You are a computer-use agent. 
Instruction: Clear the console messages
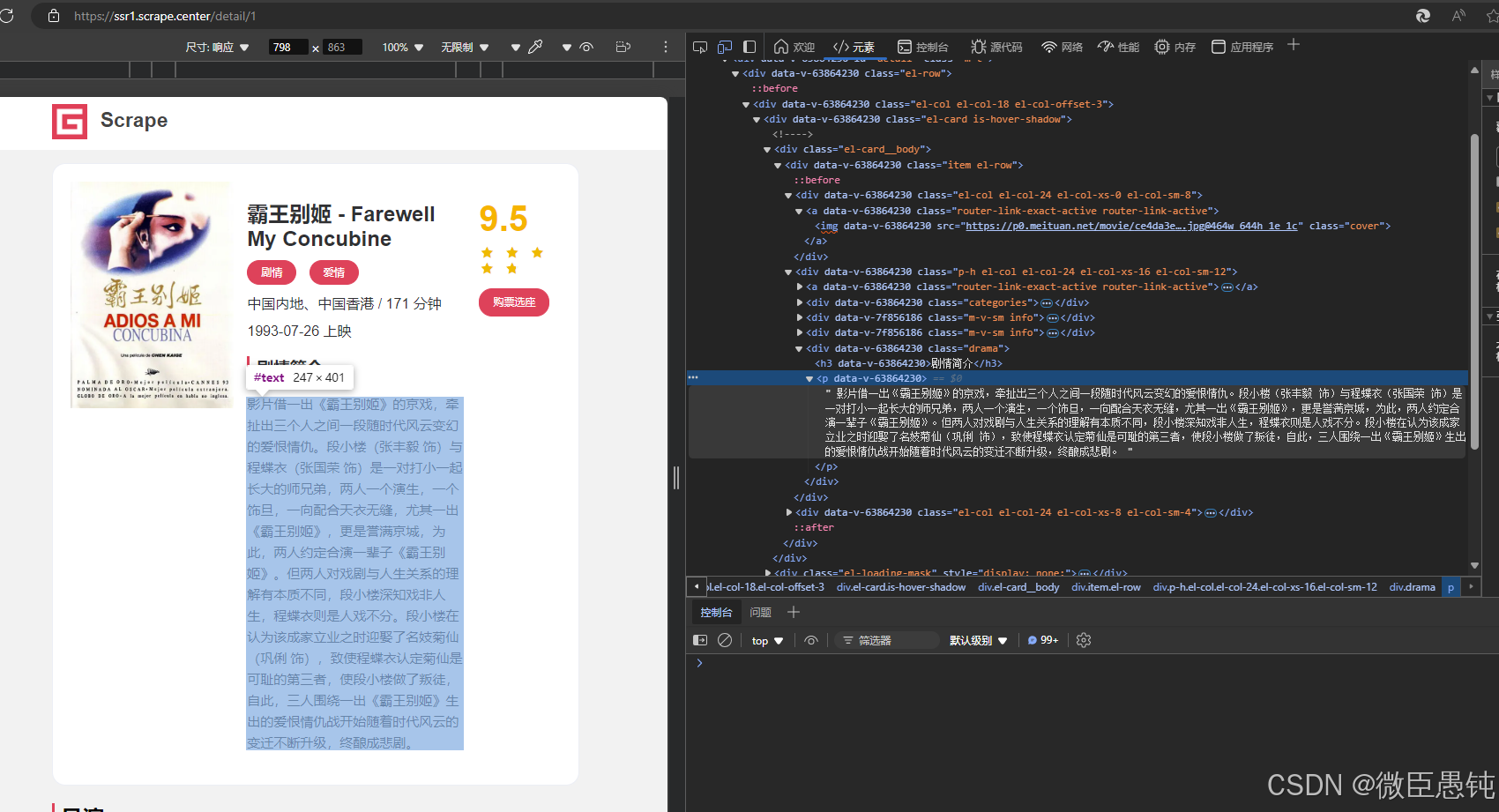(x=724, y=640)
